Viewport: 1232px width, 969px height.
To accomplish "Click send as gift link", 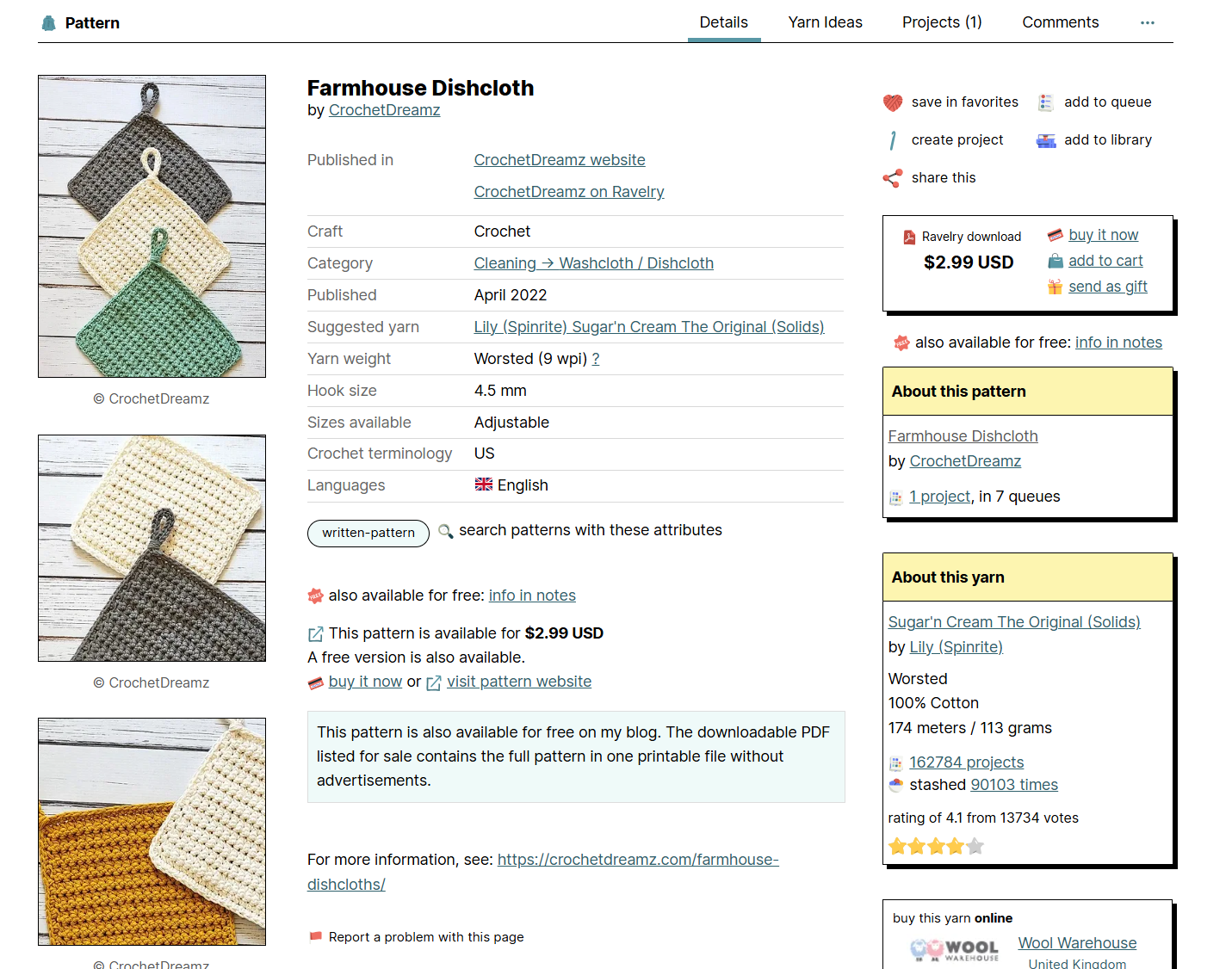I will [x=1108, y=287].
